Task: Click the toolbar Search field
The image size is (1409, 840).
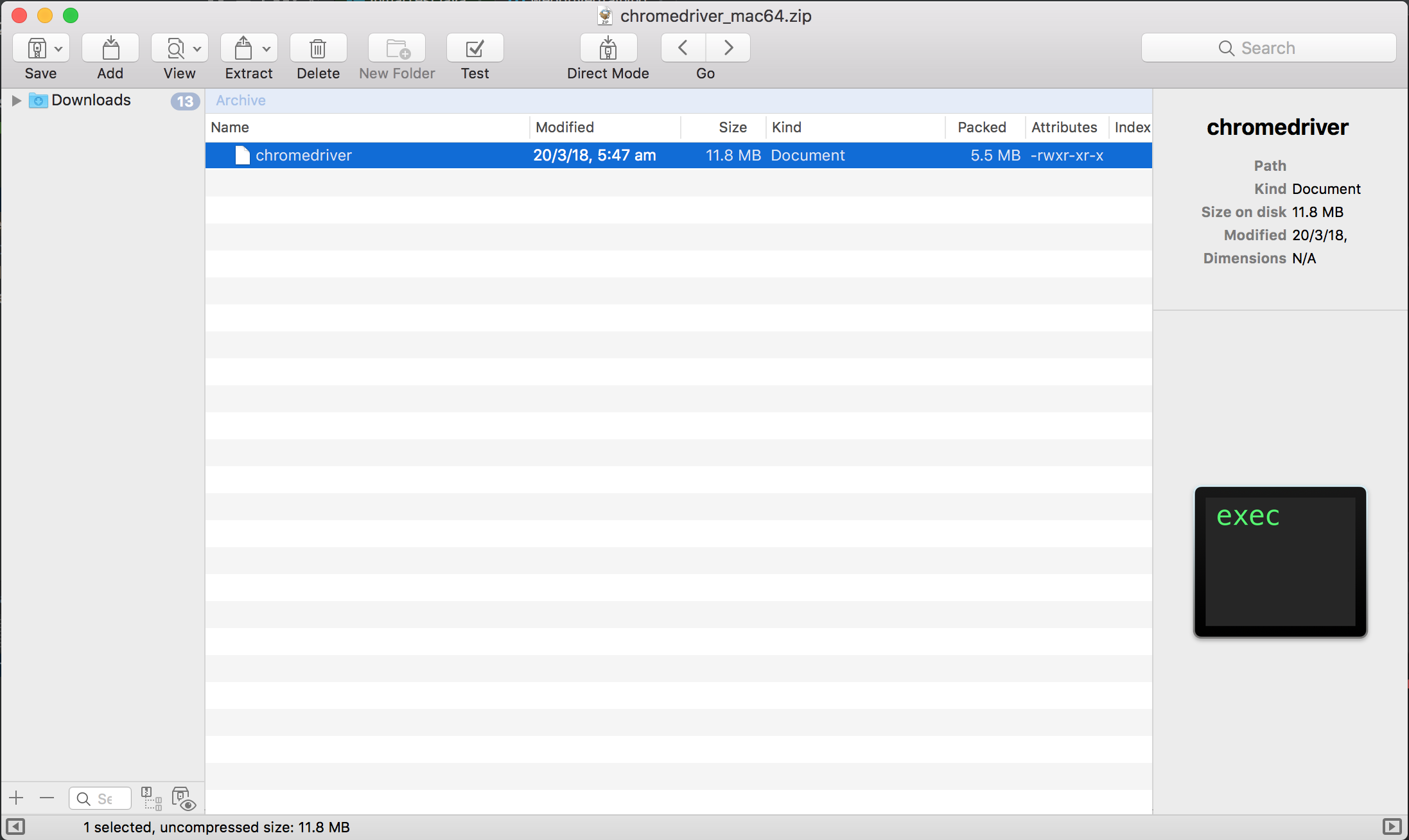Action: coord(1268,48)
